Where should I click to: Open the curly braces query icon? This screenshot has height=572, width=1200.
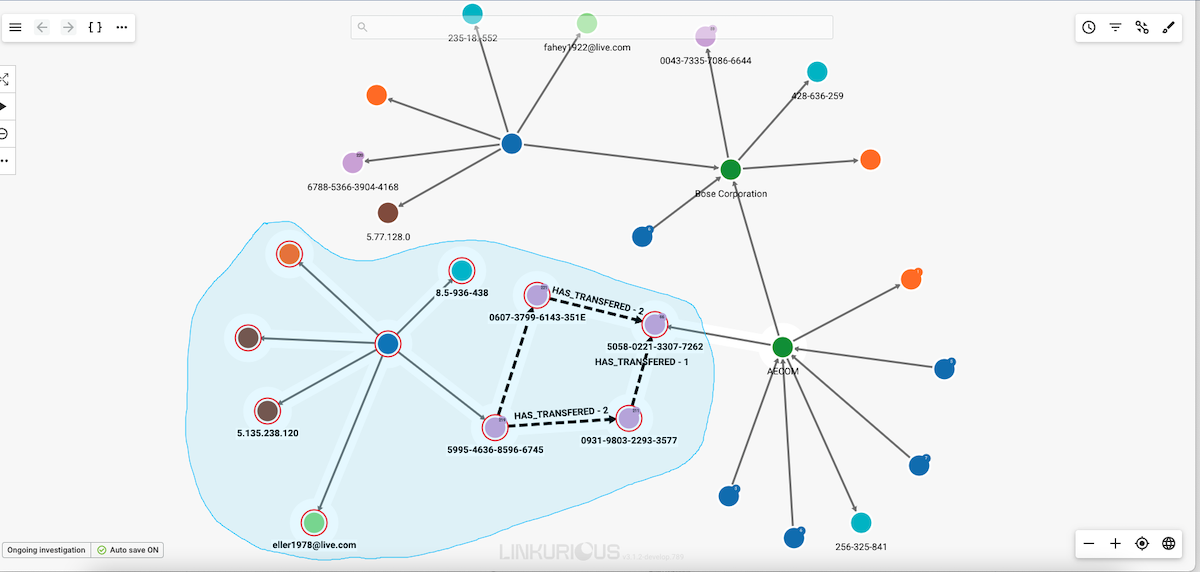click(x=95, y=27)
